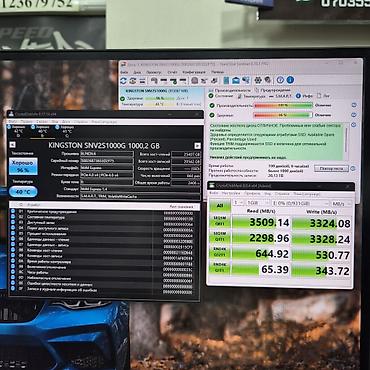370x370 pixels.
Task: Click the health gradient bar showing 96 %
Action: point(283,115)
